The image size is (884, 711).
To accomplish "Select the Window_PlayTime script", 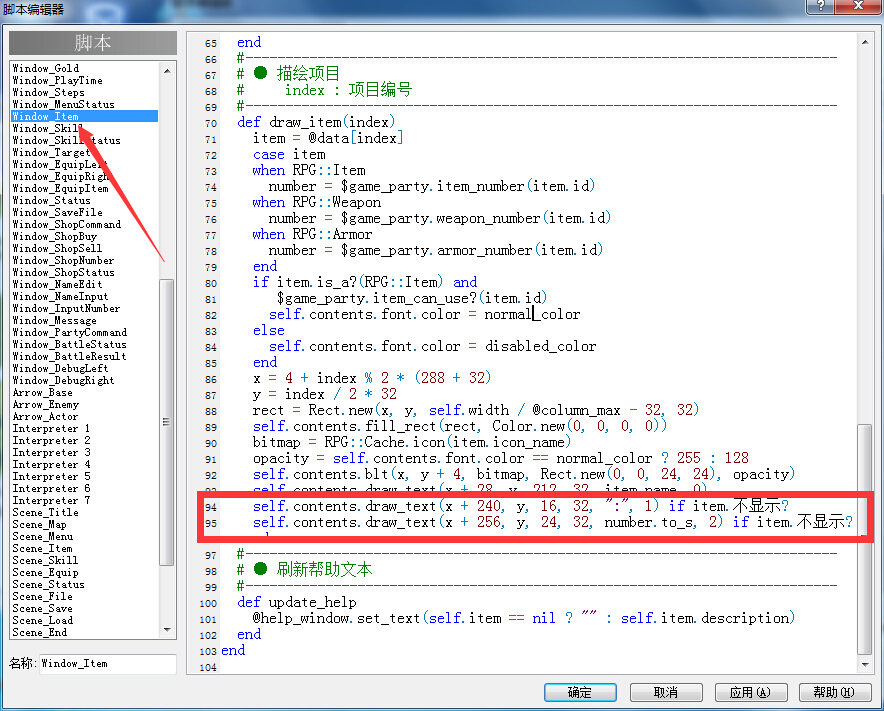I will point(58,81).
